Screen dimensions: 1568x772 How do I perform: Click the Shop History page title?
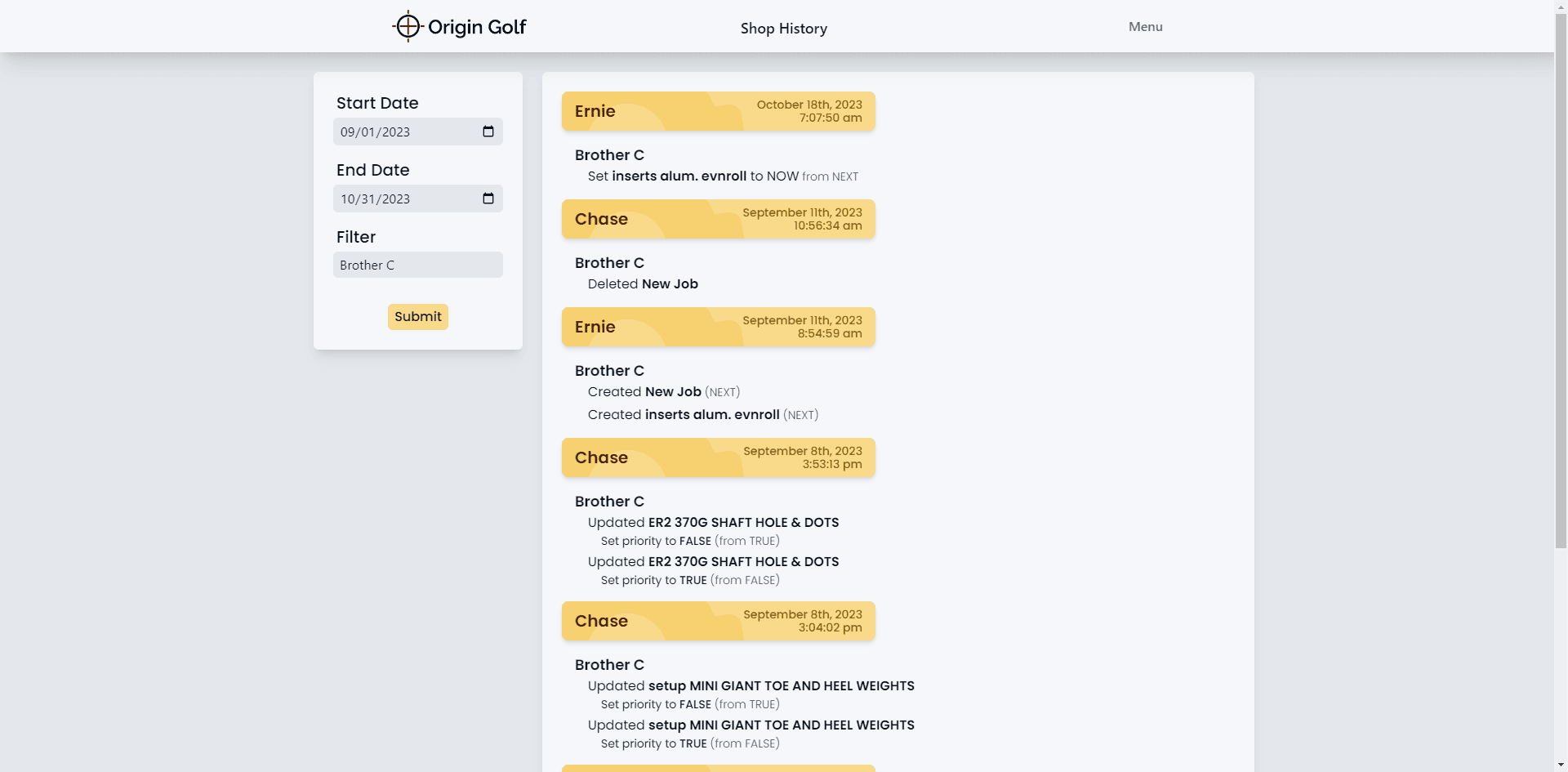[x=783, y=29]
